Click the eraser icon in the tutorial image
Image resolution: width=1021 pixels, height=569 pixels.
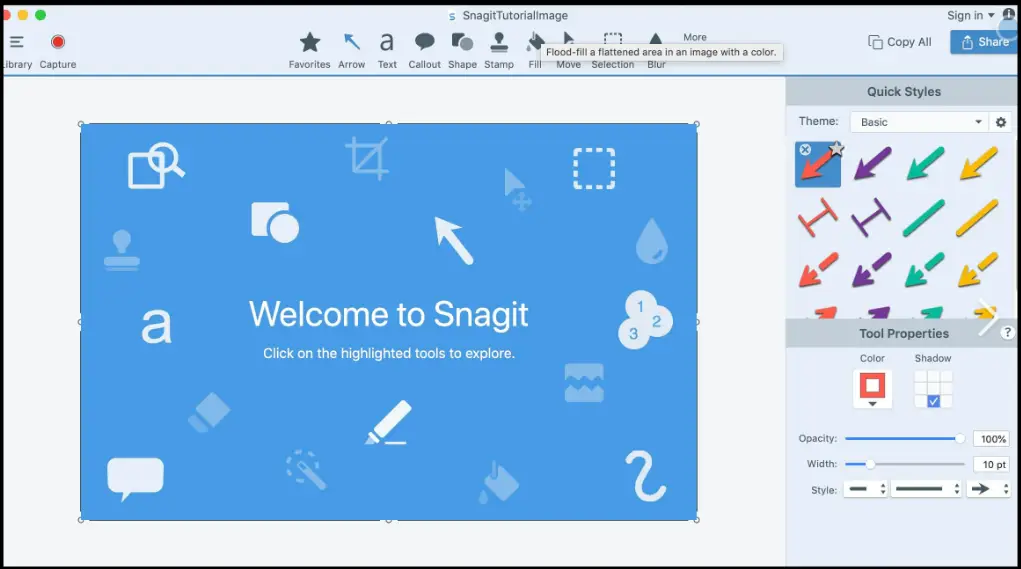click(209, 412)
